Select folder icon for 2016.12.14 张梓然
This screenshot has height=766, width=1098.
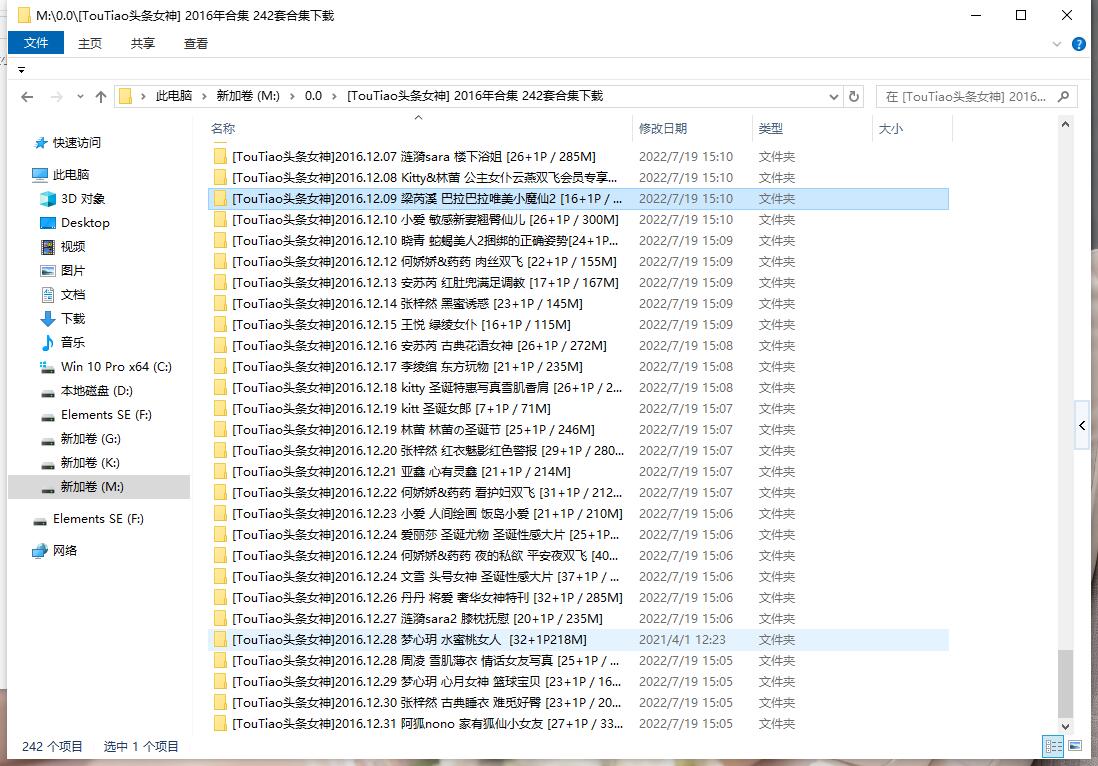(220, 304)
